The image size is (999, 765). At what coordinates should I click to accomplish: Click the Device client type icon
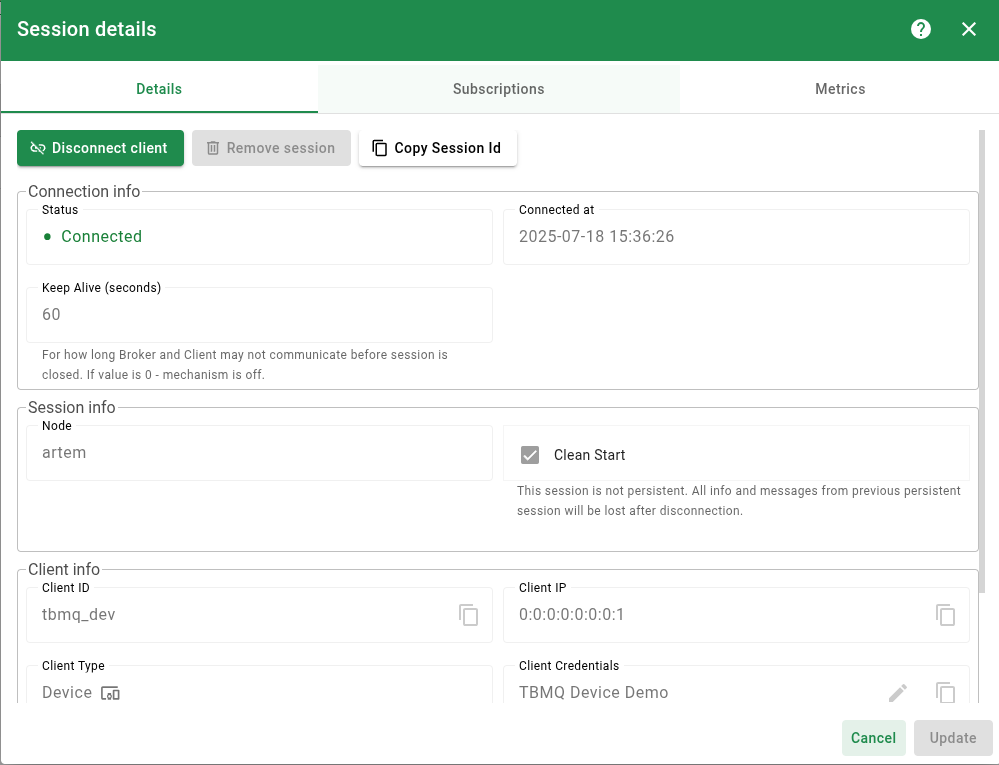tap(110, 693)
